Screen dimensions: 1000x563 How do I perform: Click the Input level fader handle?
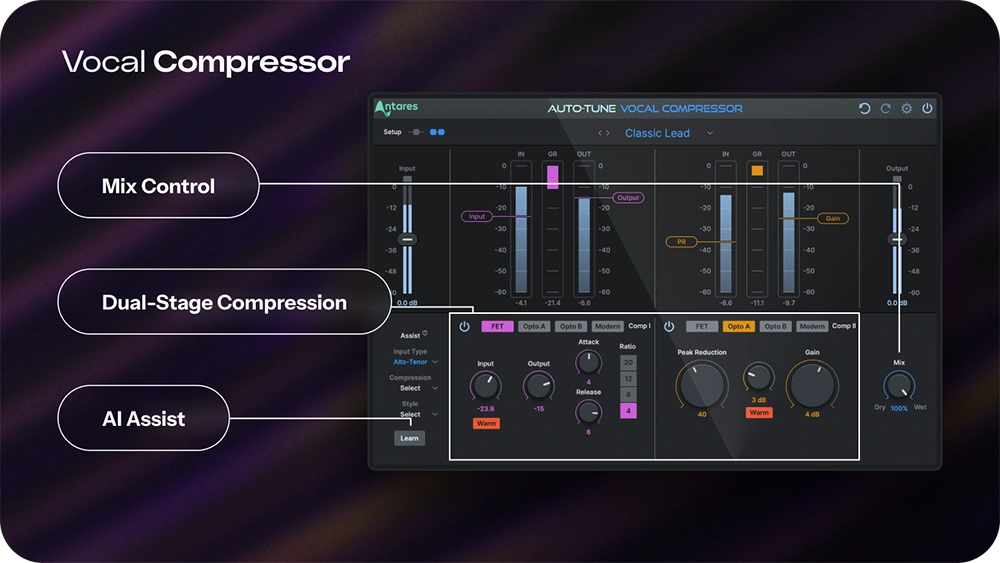pyautogui.click(x=406, y=240)
